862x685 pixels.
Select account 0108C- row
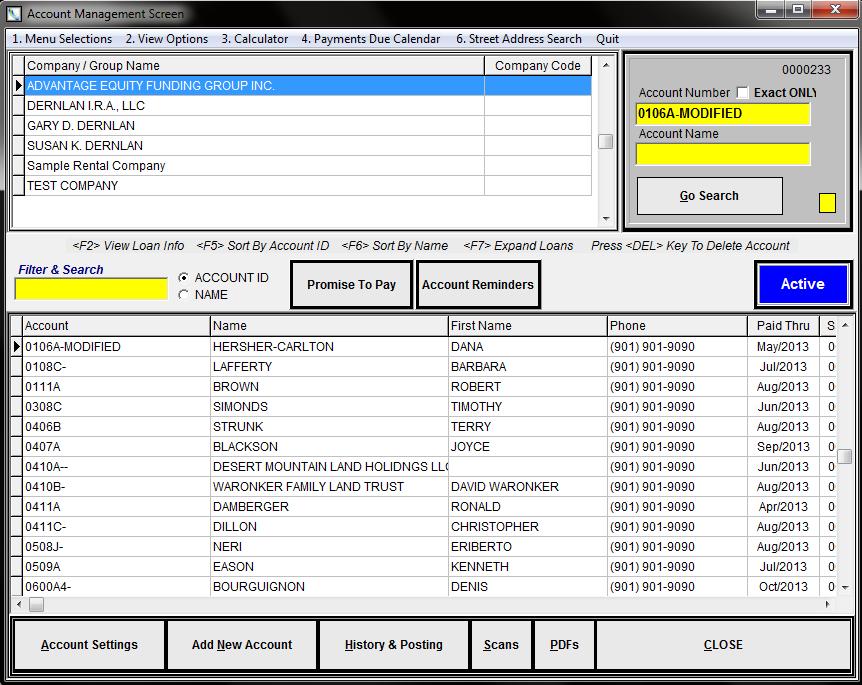pos(423,367)
